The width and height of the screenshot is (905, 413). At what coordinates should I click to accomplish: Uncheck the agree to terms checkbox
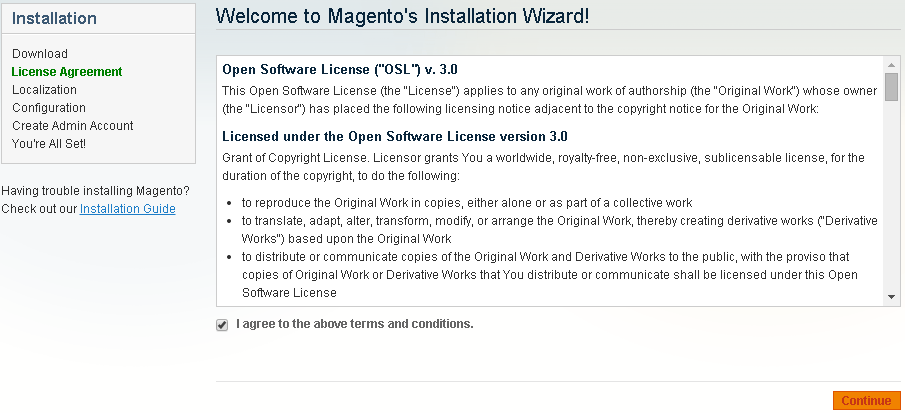point(222,325)
